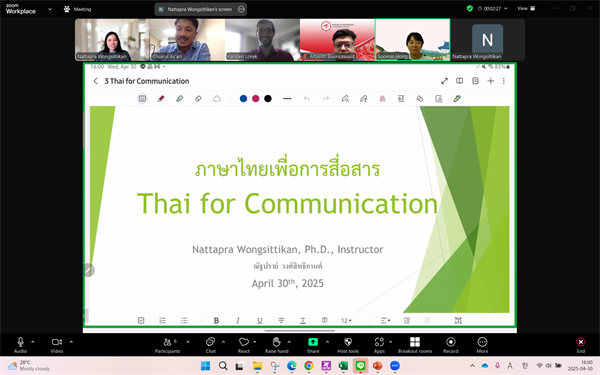
Task: Open the text alignment dropdown
Action: click(385, 320)
